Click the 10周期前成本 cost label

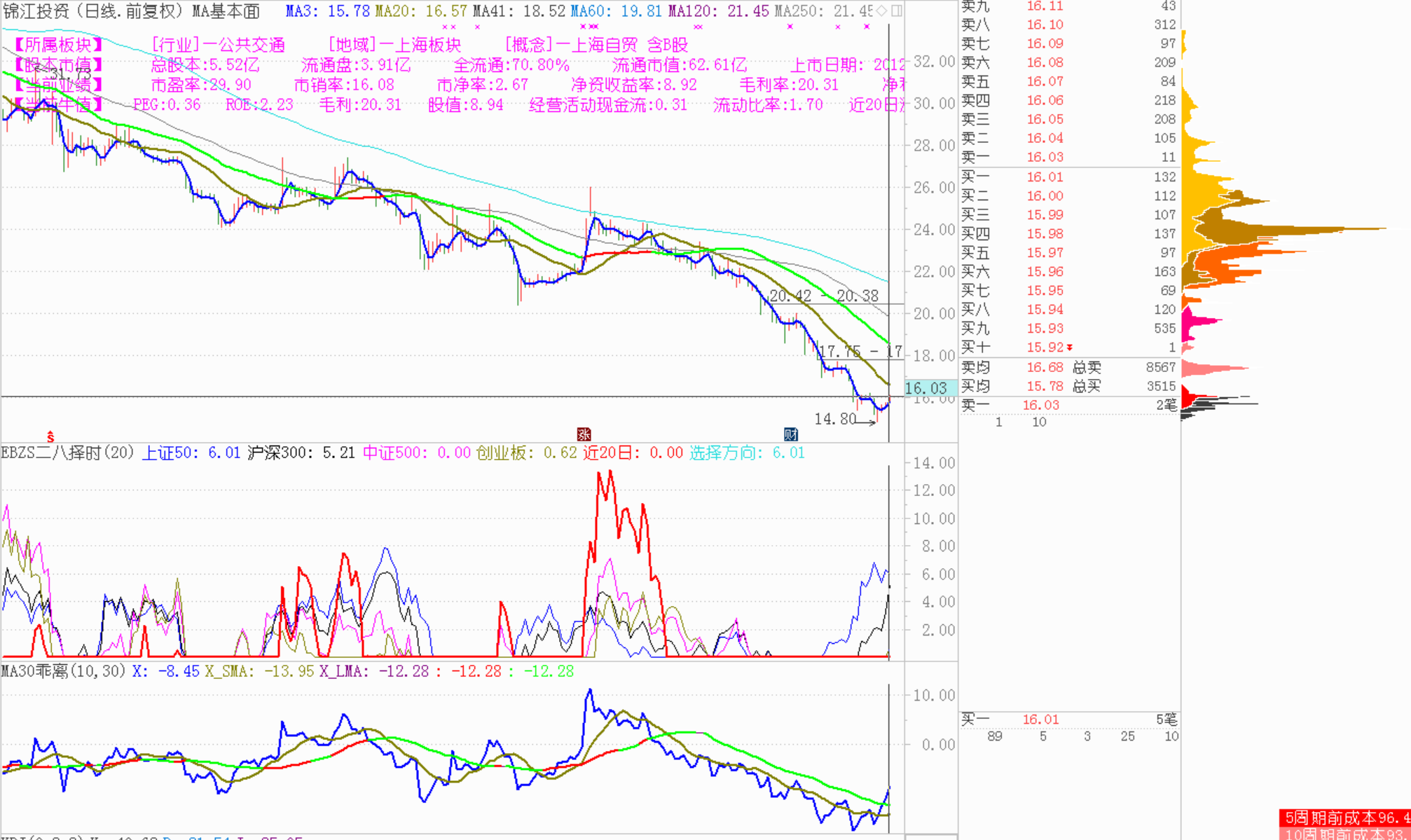click(1345, 834)
